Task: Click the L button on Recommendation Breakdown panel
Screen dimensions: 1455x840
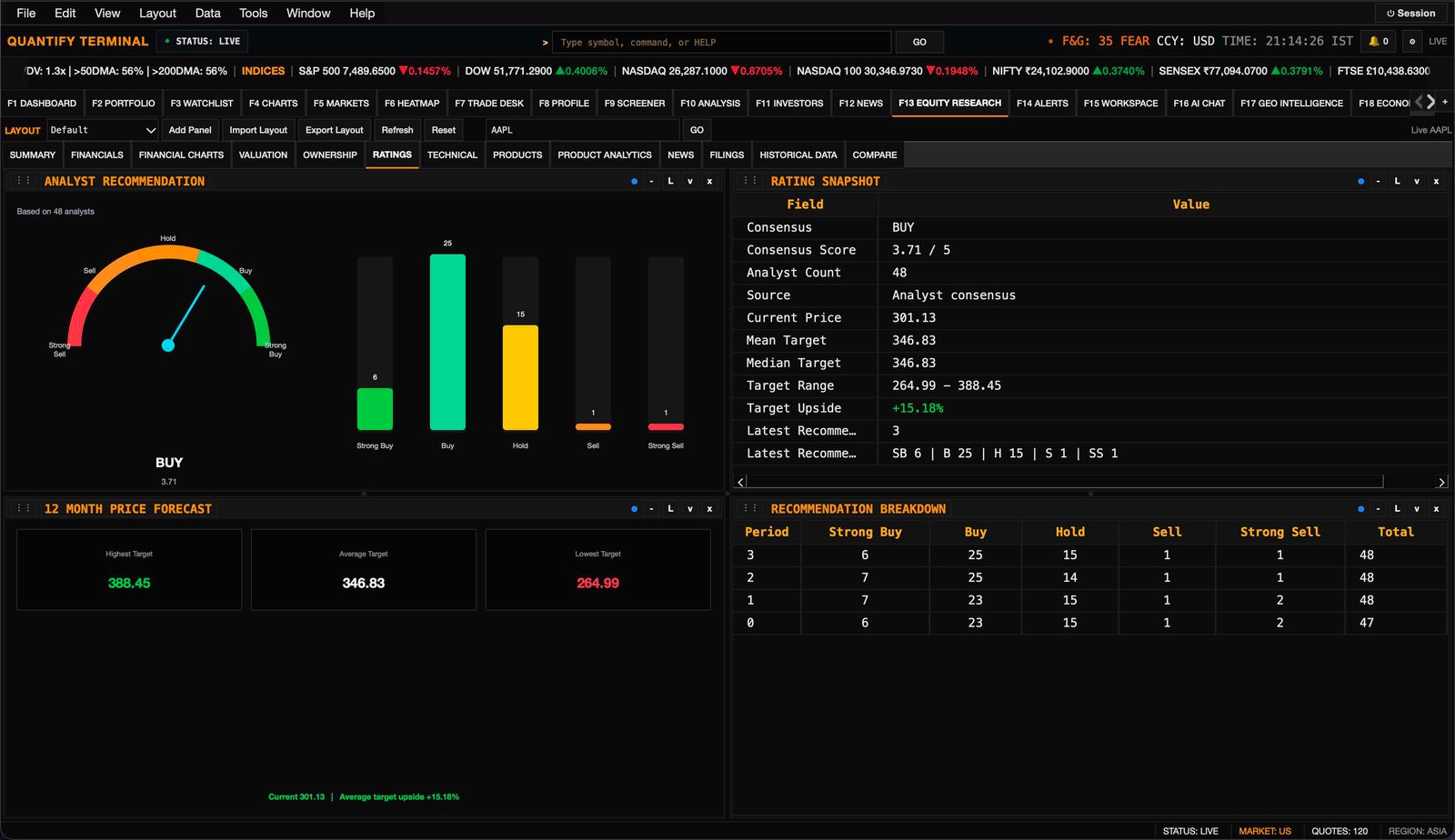Action: pos(1397,508)
